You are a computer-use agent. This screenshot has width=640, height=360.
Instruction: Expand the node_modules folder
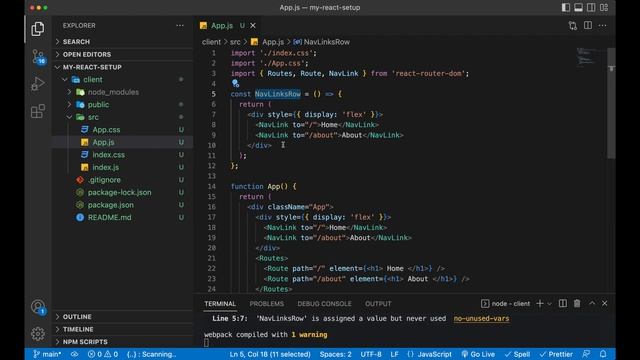pos(122,92)
